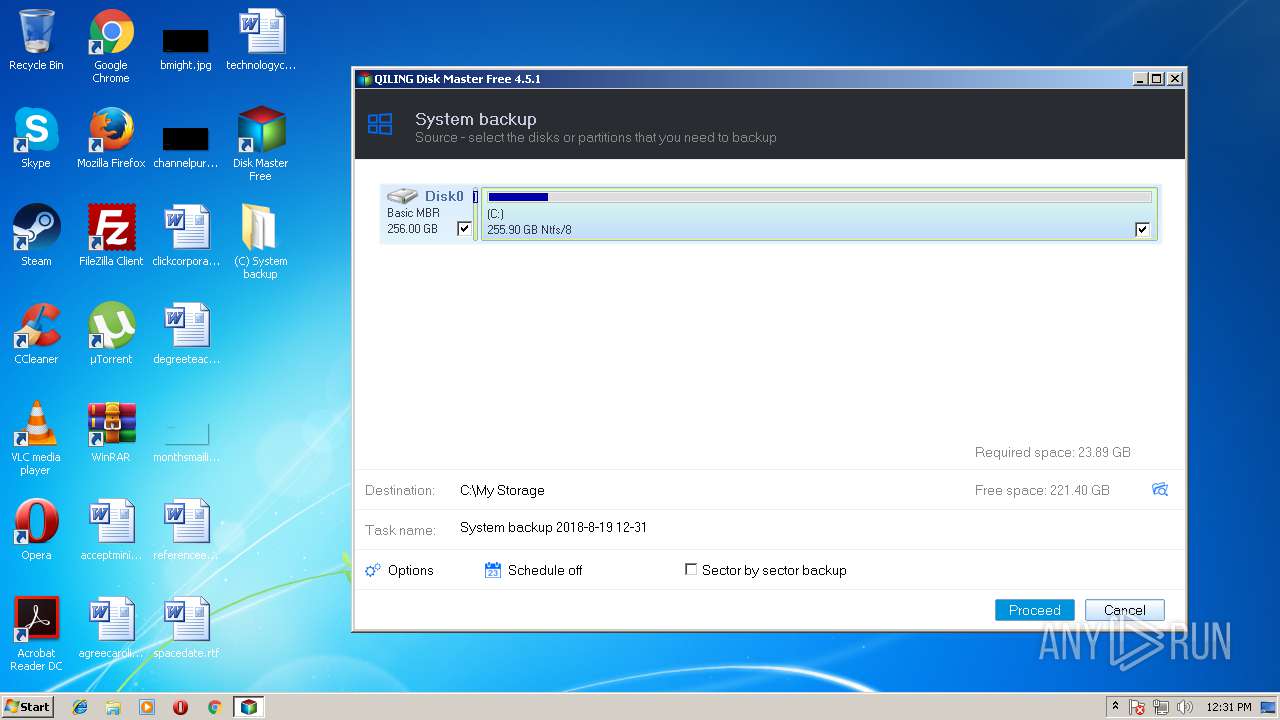The height and width of the screenshot is (720, 1280).
Task: Open Chrome from the taskbar
Action: coord(214,707)
